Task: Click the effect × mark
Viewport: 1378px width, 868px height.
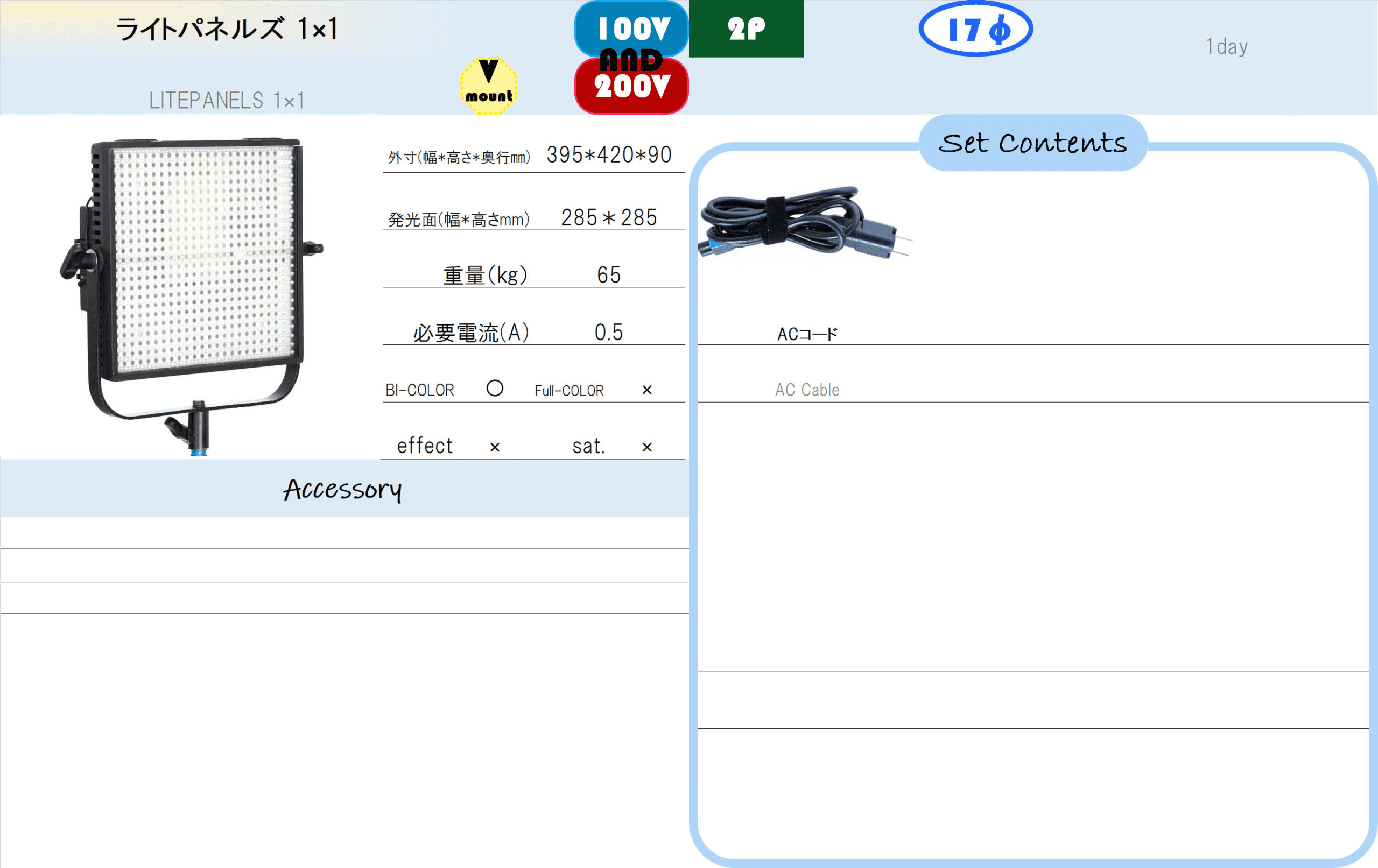Action: pos(495,447)
